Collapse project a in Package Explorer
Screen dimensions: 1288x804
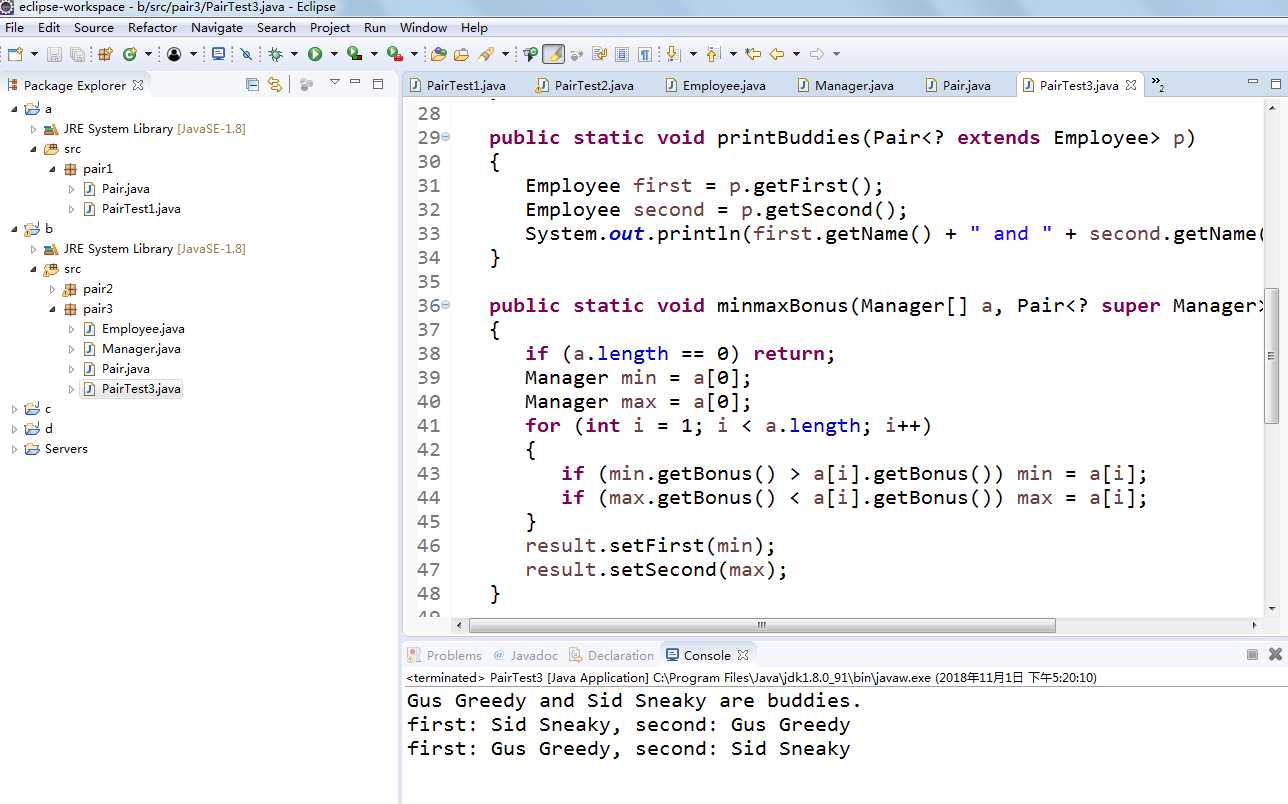[x=15, y=109]
